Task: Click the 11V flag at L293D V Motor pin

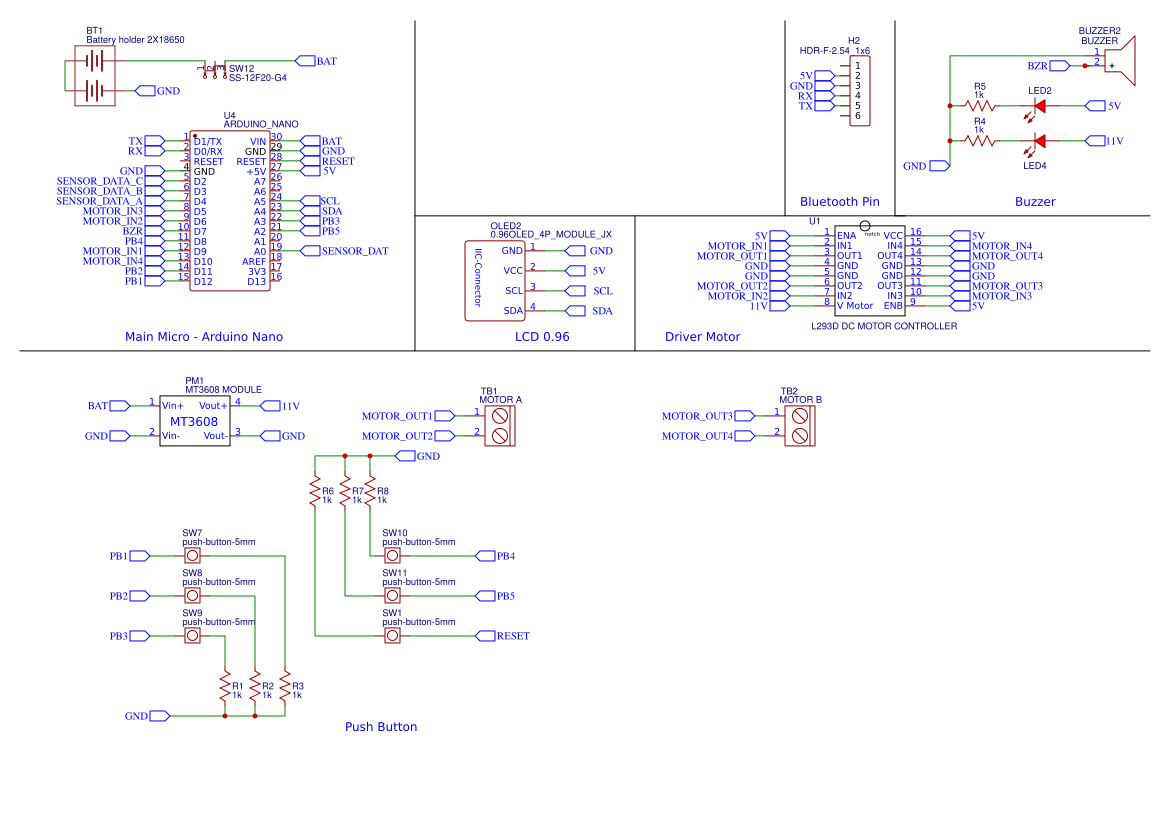Action: point(769,306)
